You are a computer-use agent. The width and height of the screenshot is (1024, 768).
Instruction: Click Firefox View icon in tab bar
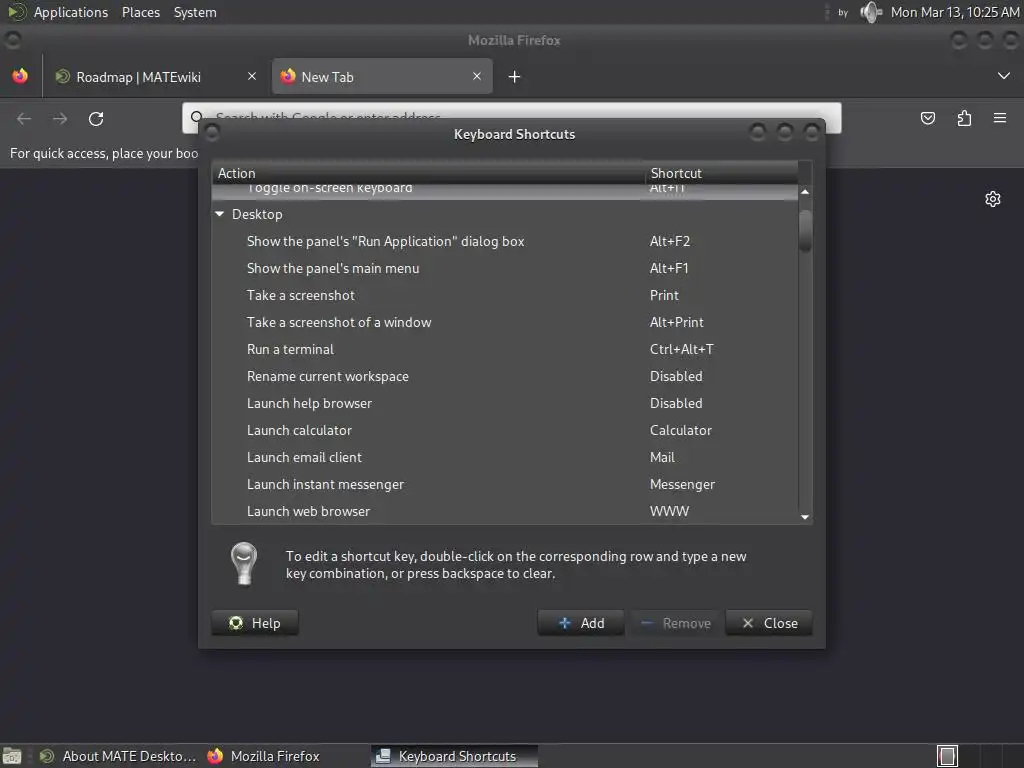[x=20, y=76]
